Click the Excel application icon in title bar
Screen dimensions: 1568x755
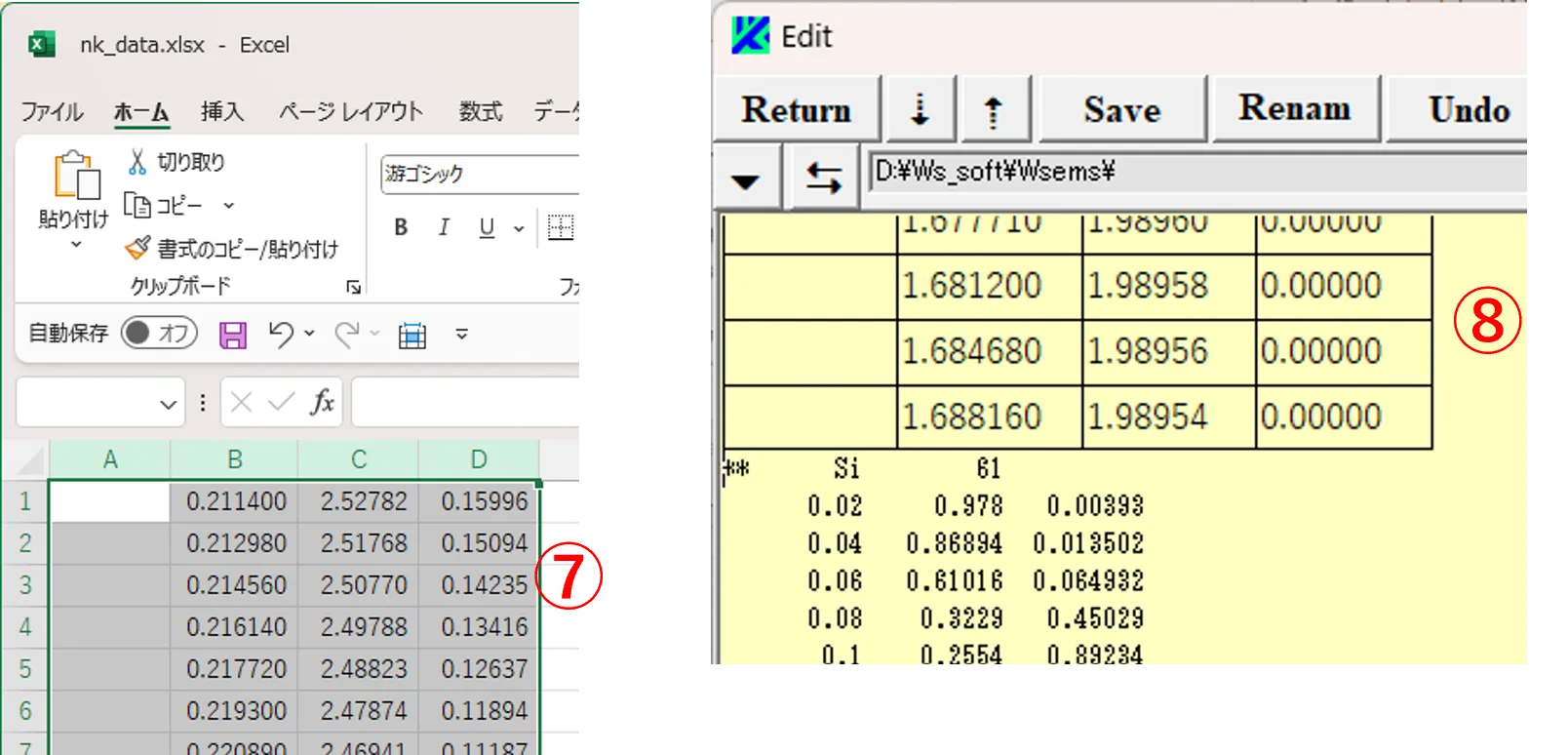(x=41, y=45)
